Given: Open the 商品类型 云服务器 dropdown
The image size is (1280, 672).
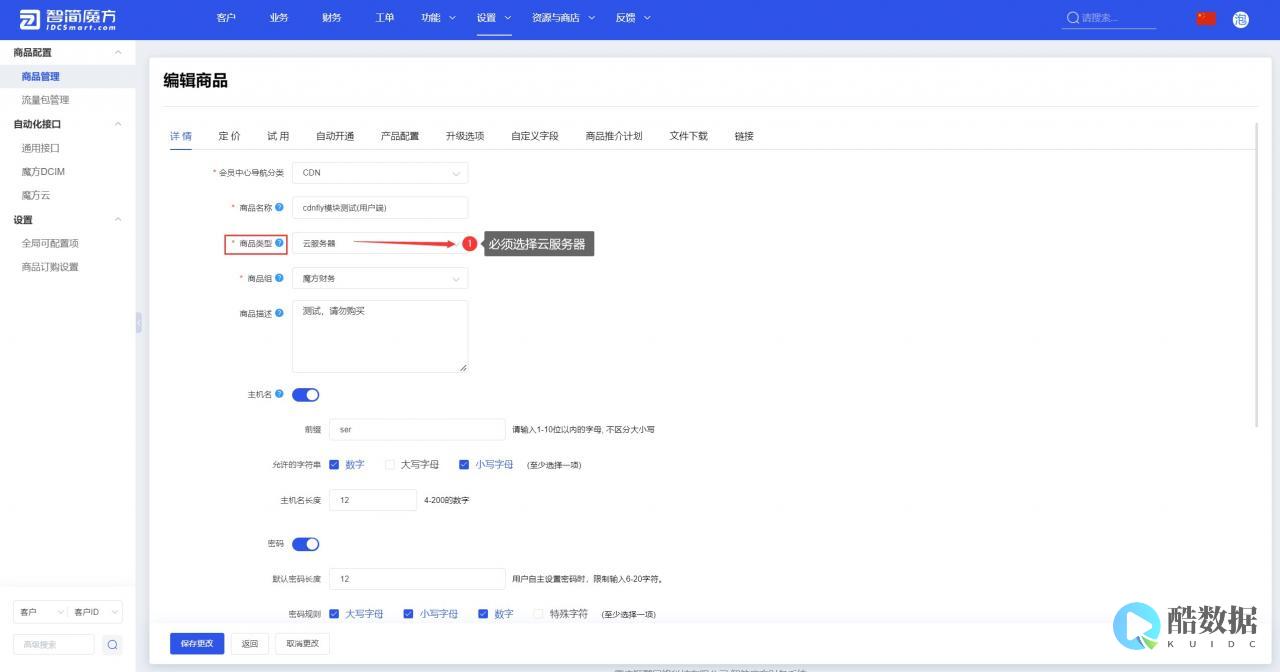Looking at the screenshot, I should click(380, 243).
